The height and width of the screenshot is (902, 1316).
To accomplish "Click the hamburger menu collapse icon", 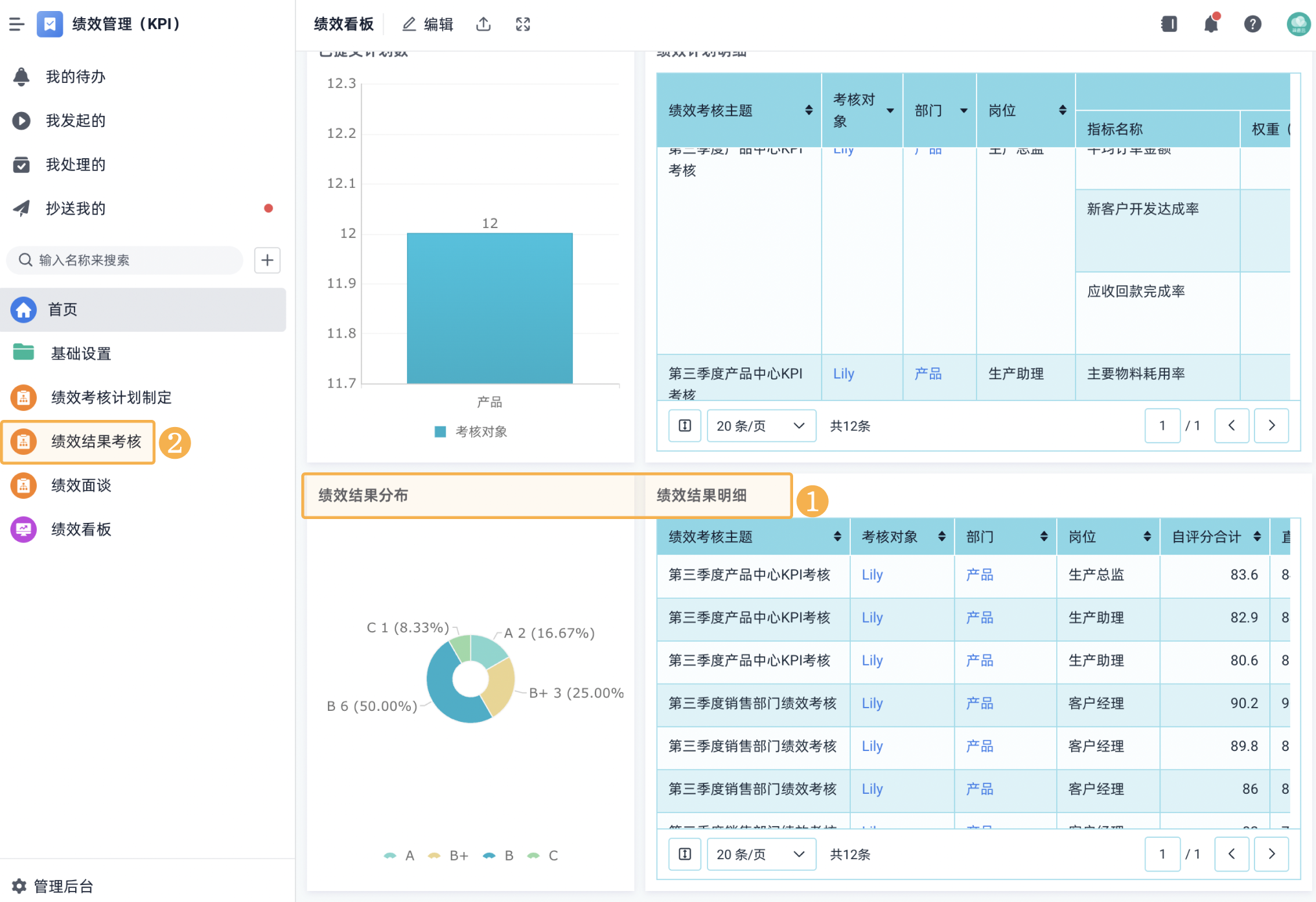I will (17, 25).
